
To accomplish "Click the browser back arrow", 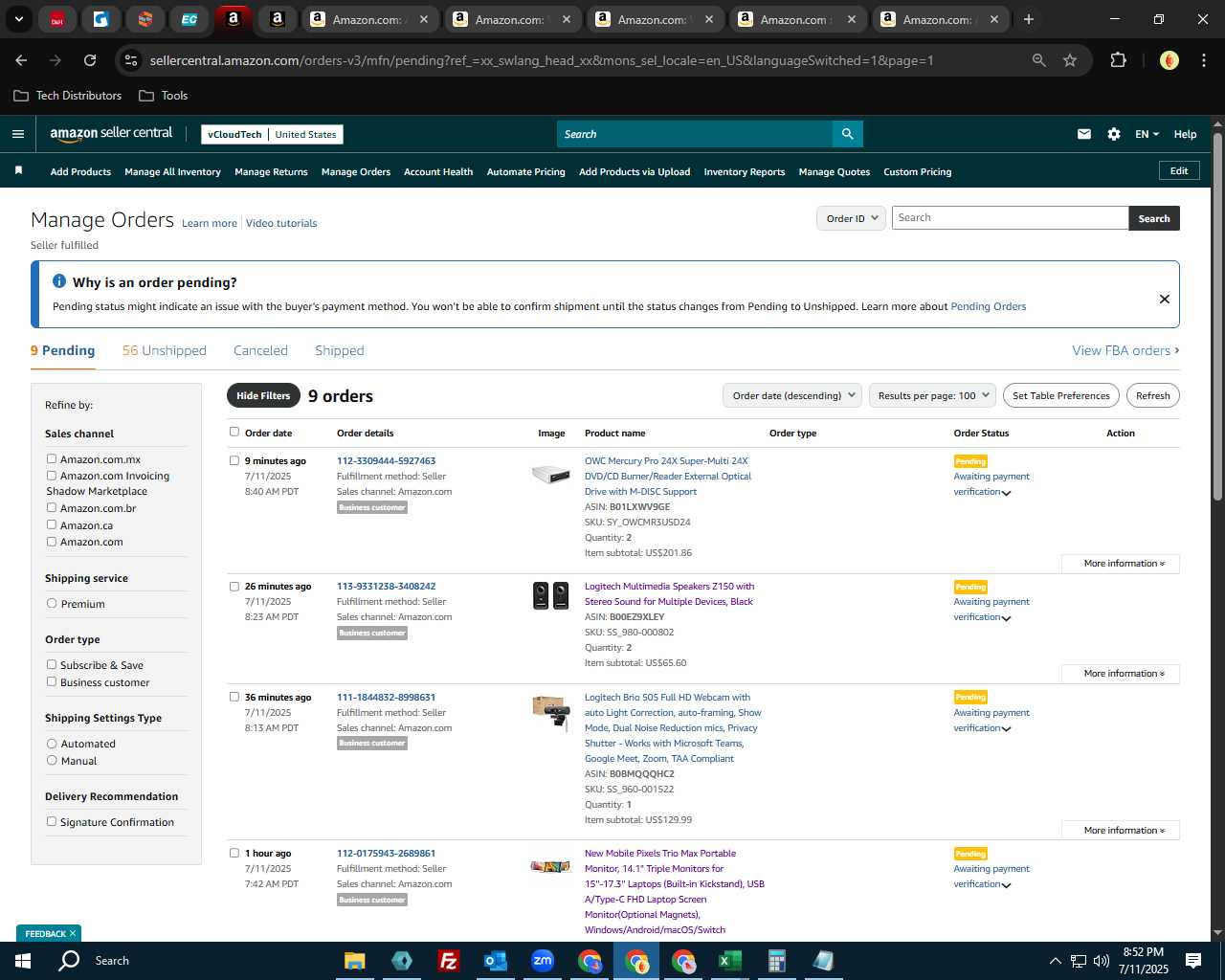I will (x=21, y=60).
